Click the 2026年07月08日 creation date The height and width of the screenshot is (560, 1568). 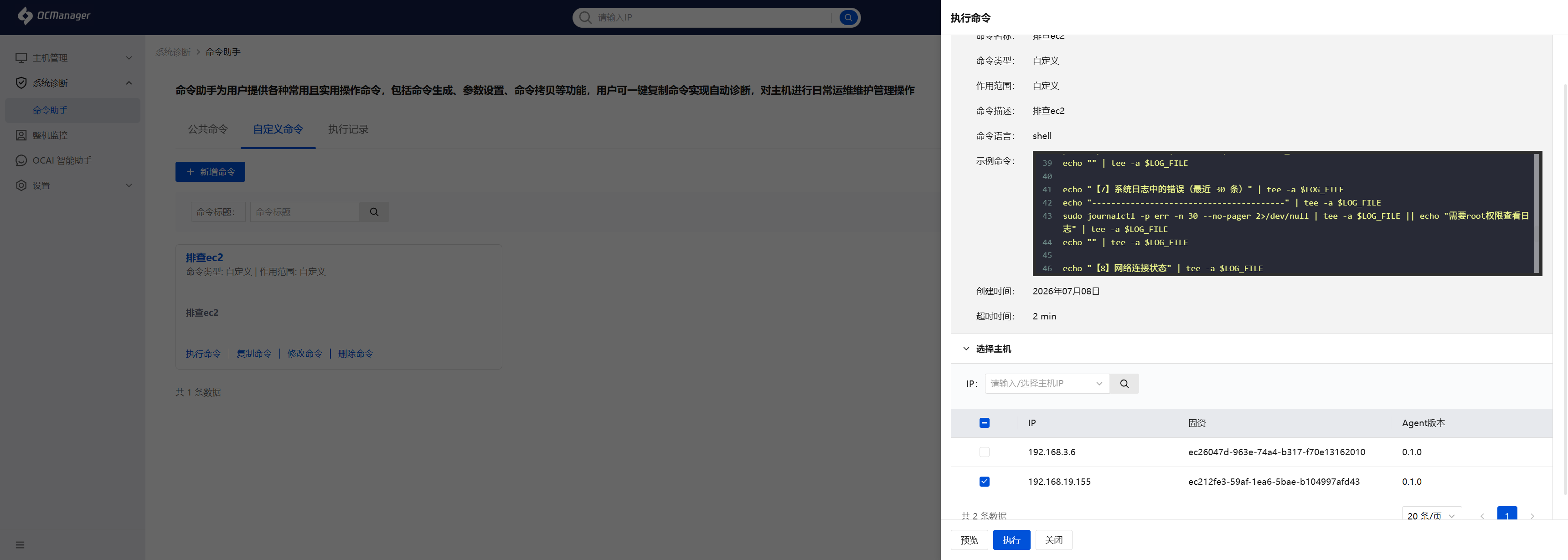click(x=1066, y=292)
